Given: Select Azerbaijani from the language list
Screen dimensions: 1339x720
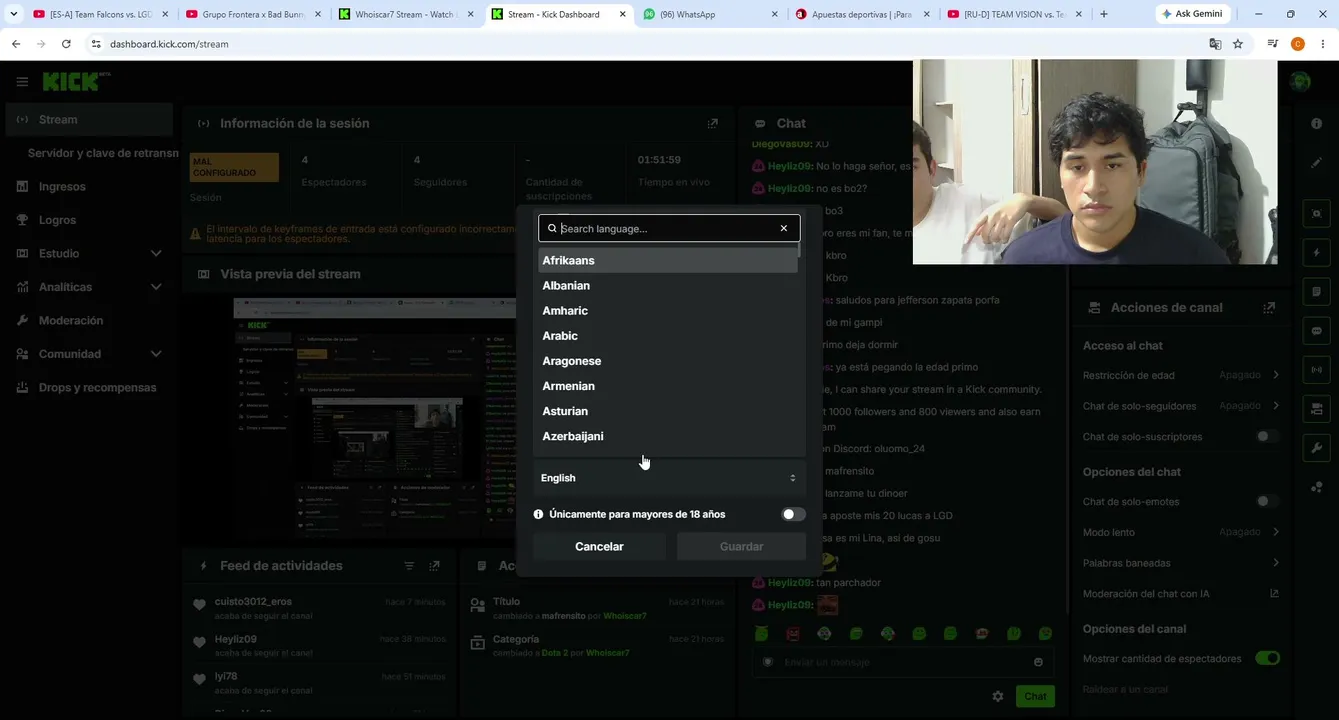Looking at the screenshot, I should (x=667, y=436).
